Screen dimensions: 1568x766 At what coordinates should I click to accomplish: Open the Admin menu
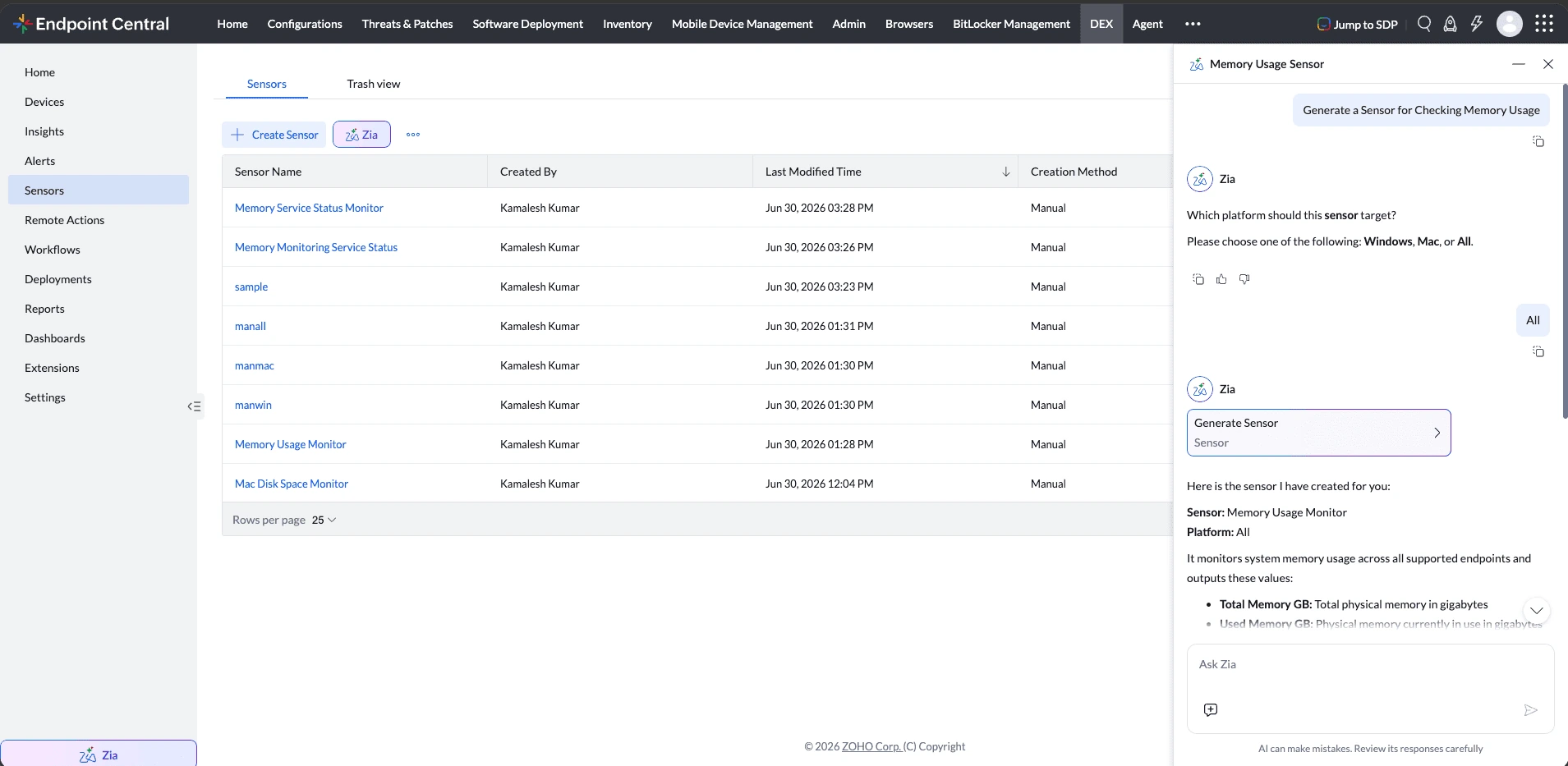click(849, 24)
